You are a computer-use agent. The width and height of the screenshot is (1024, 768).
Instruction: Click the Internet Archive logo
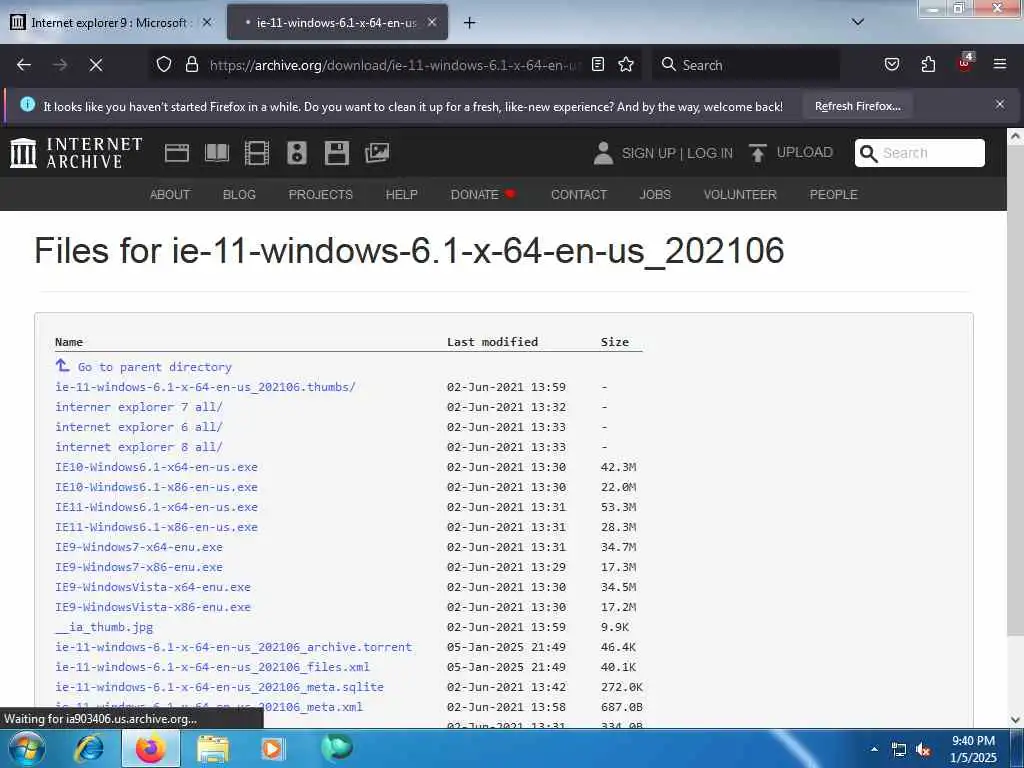pyautogui.click(x=76, y=153)
